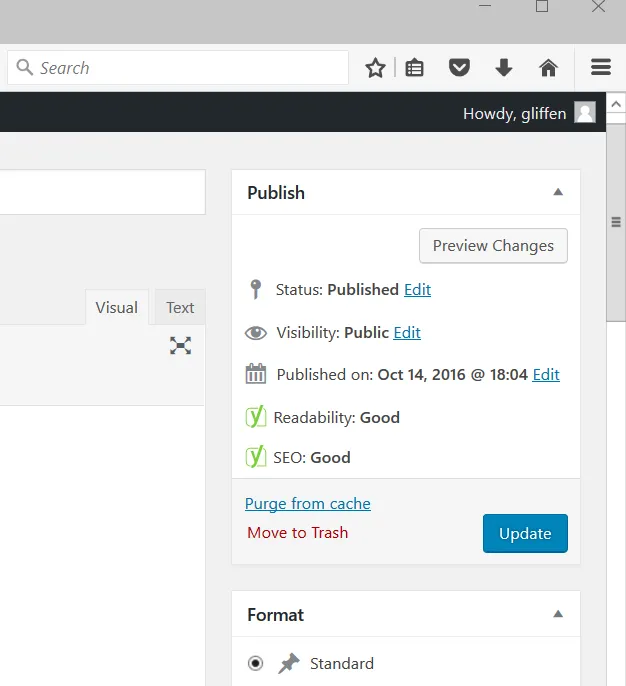This screenshot has height=686, width=626.
Task: Click Preview Changes button
Action: tap(493, 246)
